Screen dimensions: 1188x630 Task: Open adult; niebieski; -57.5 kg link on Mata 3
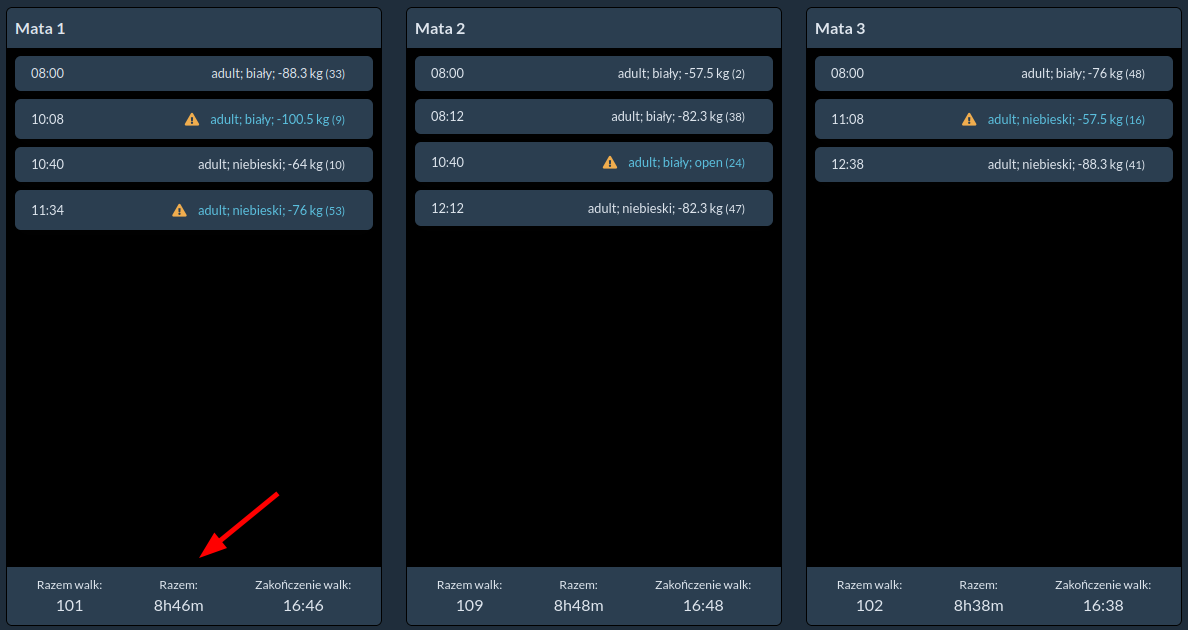point(1065,119)
